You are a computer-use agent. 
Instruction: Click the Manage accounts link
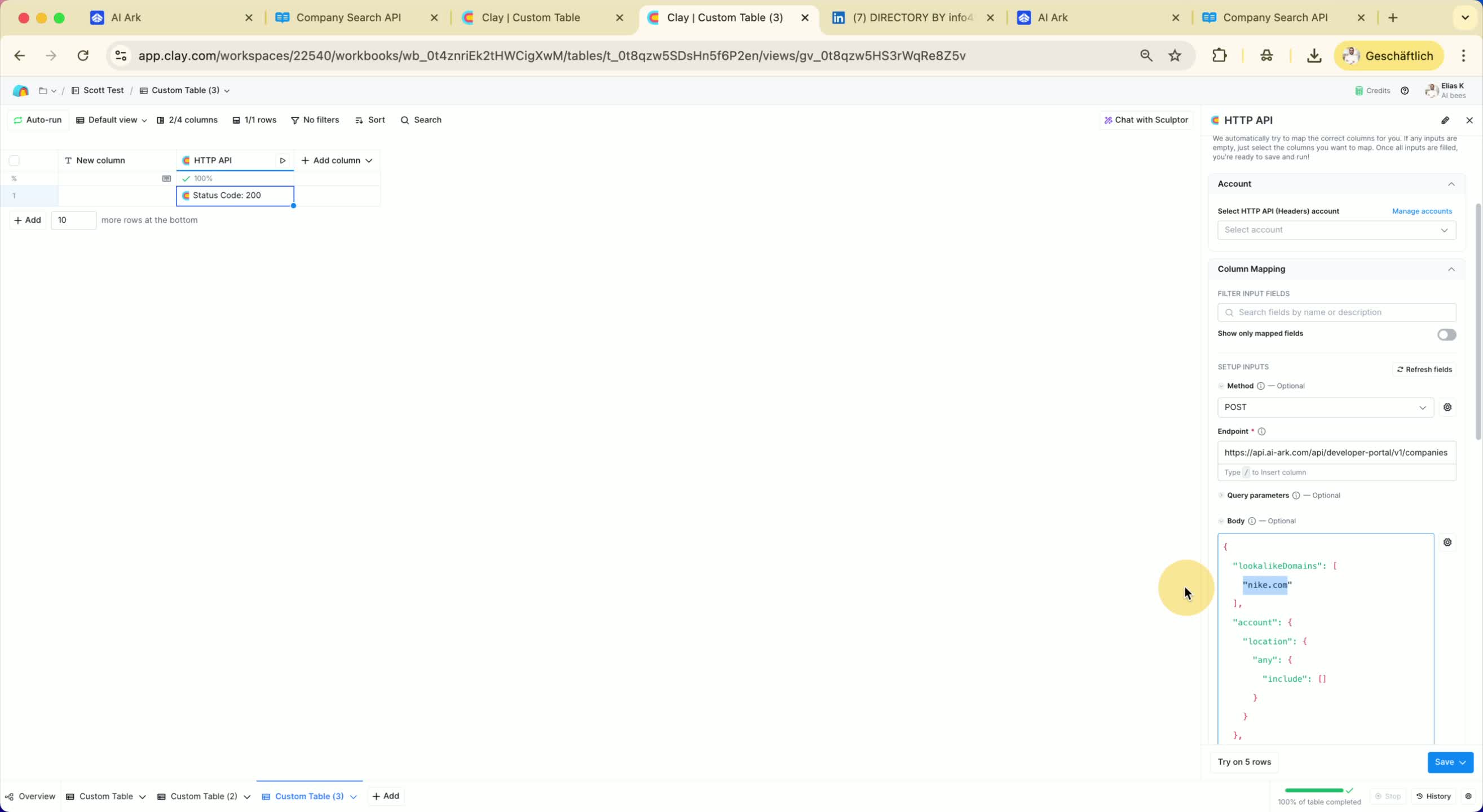[1422, 211]
